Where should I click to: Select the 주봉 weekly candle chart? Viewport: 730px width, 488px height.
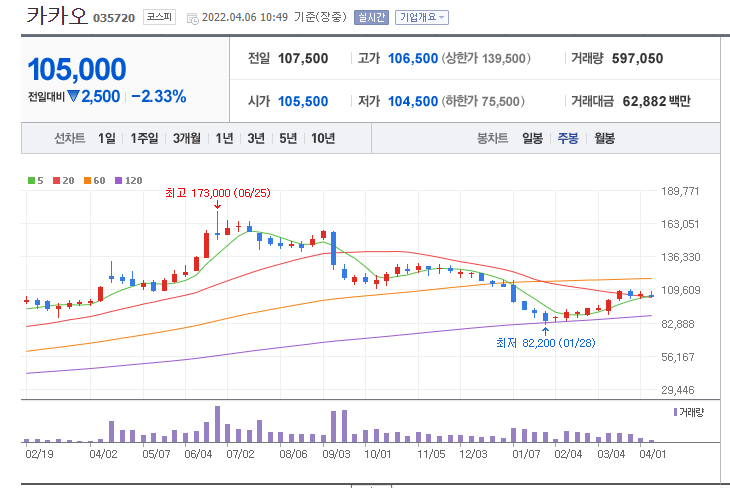click(568, 138)
